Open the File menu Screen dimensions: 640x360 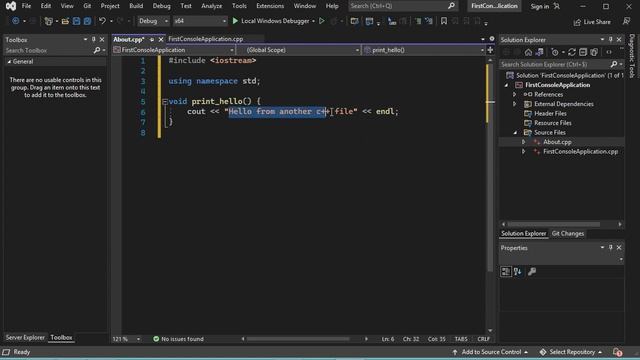(26, 6)
